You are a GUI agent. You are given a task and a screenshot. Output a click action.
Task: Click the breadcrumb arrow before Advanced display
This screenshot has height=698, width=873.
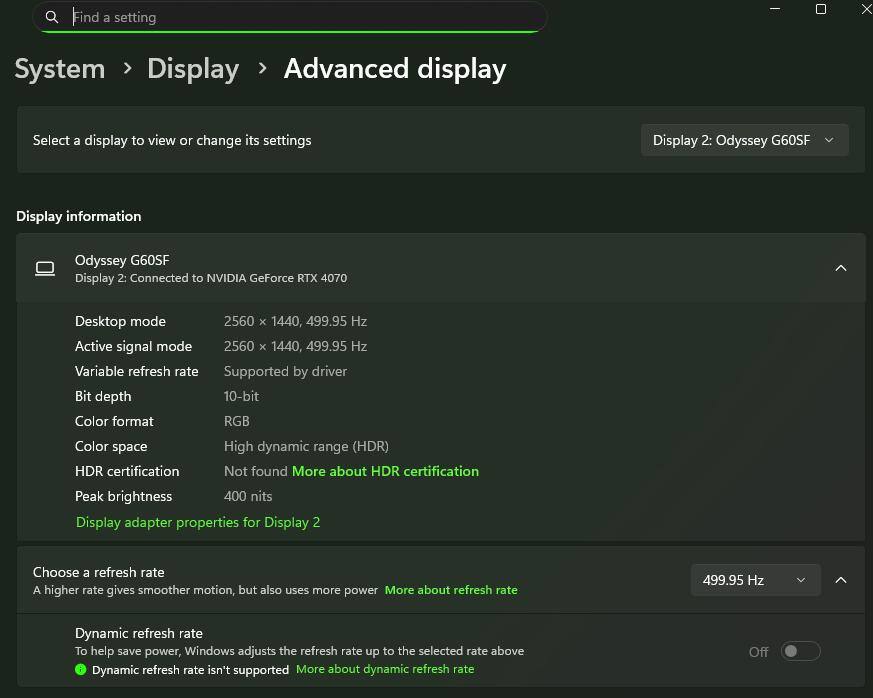pyautogui.click(x=262, y=68)
